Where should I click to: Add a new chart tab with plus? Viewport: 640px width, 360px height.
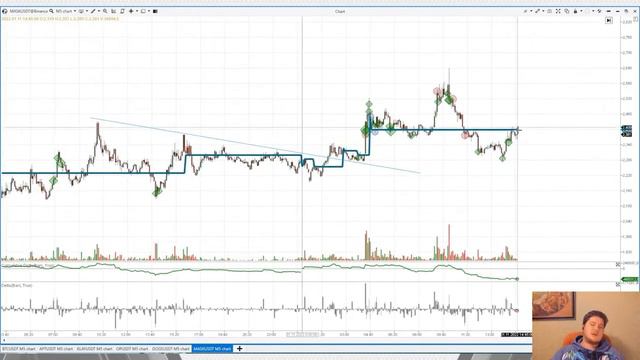(x=240, y=349)
